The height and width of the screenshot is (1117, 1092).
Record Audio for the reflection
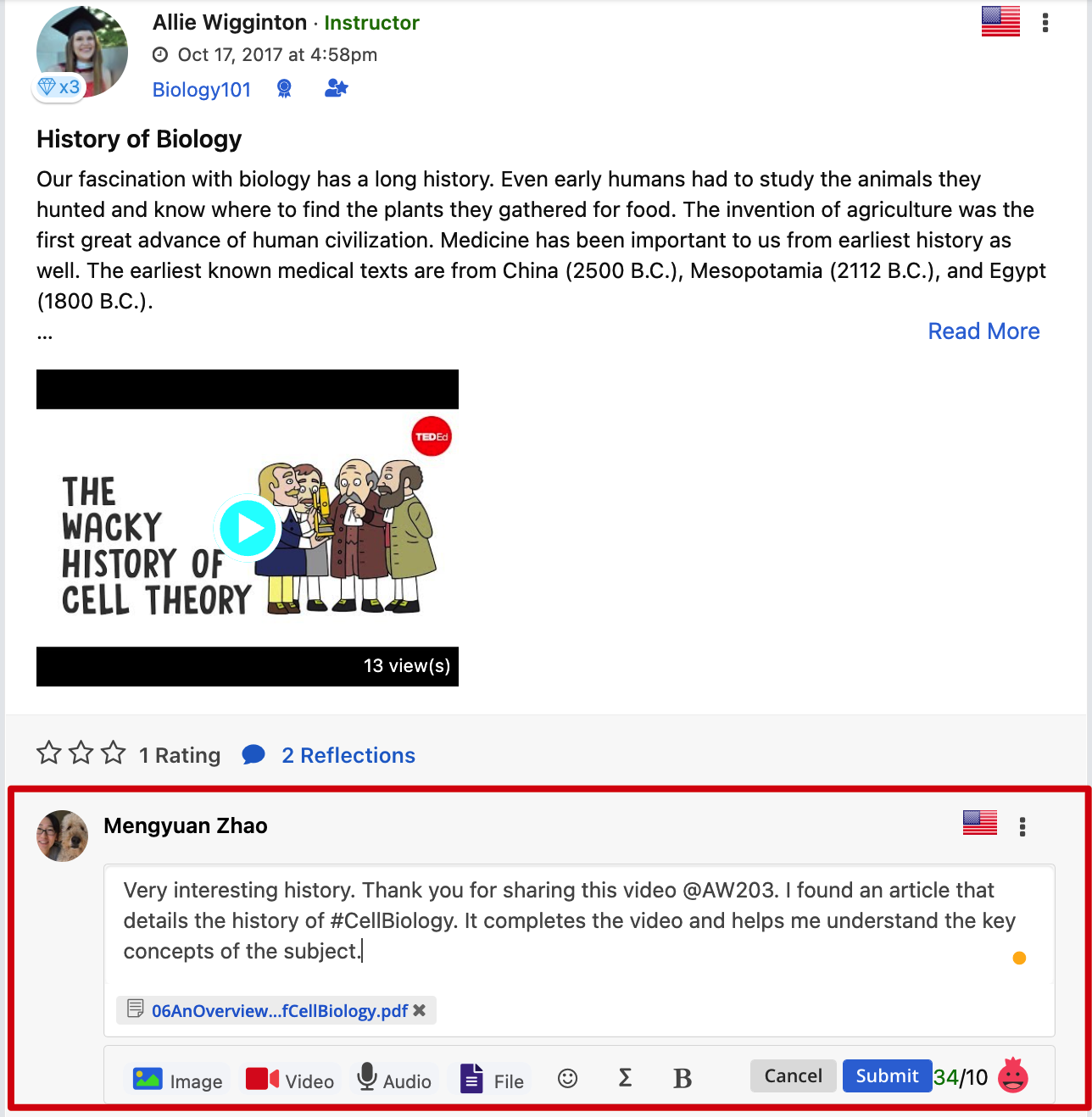click(394, 1080)
